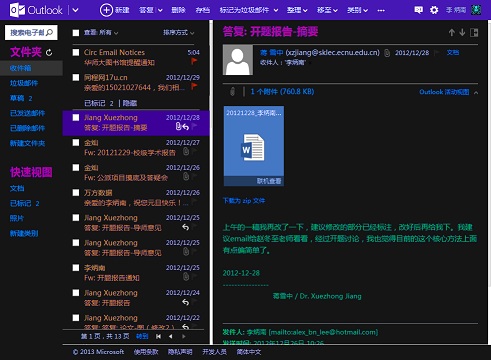Screen dimensions: 491x360
Task: Expand the 答复 reply options arrow
Action: (x=160, y=10)
